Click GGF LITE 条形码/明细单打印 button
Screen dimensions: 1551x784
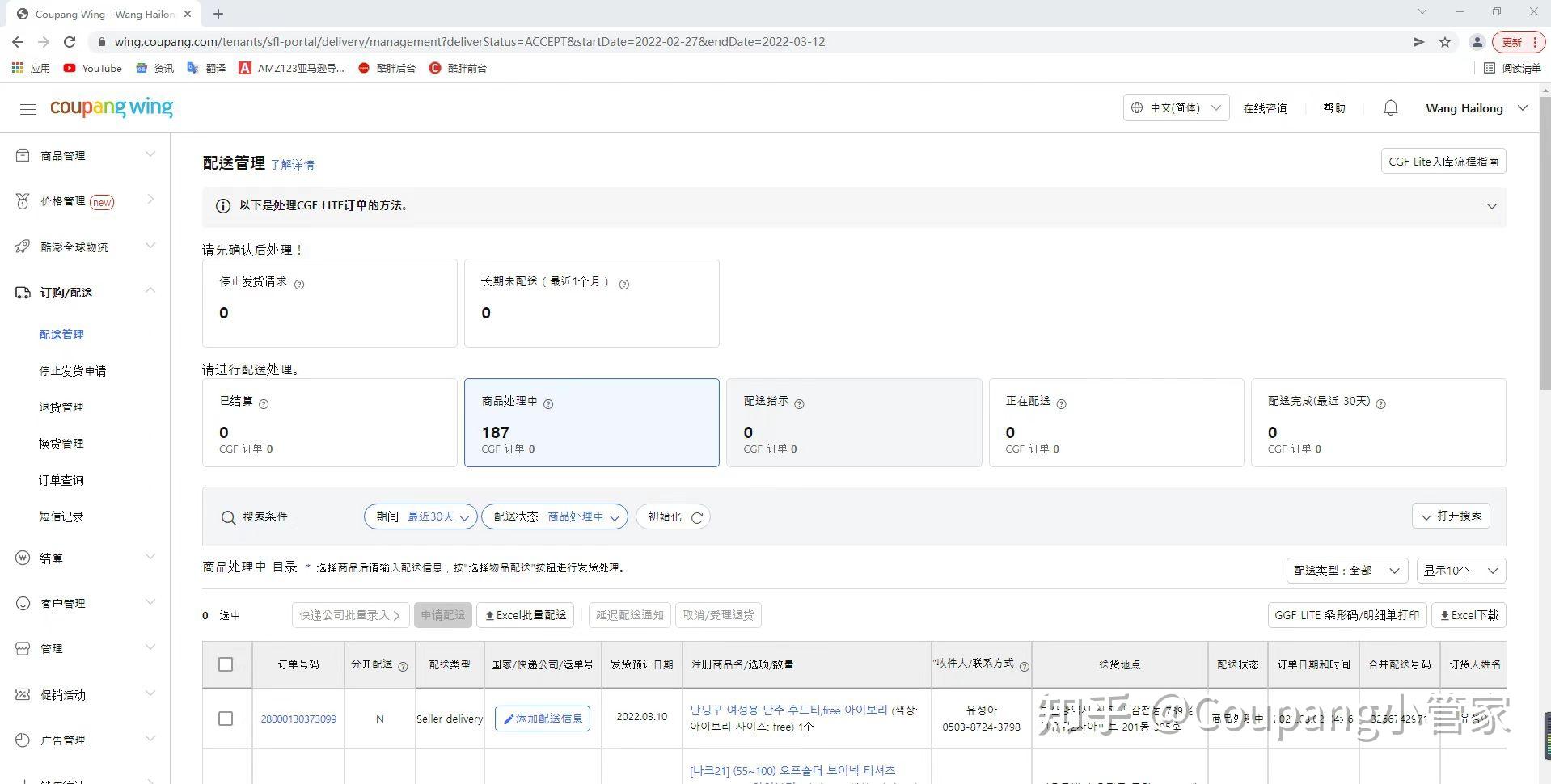(x=1347, y=615)
